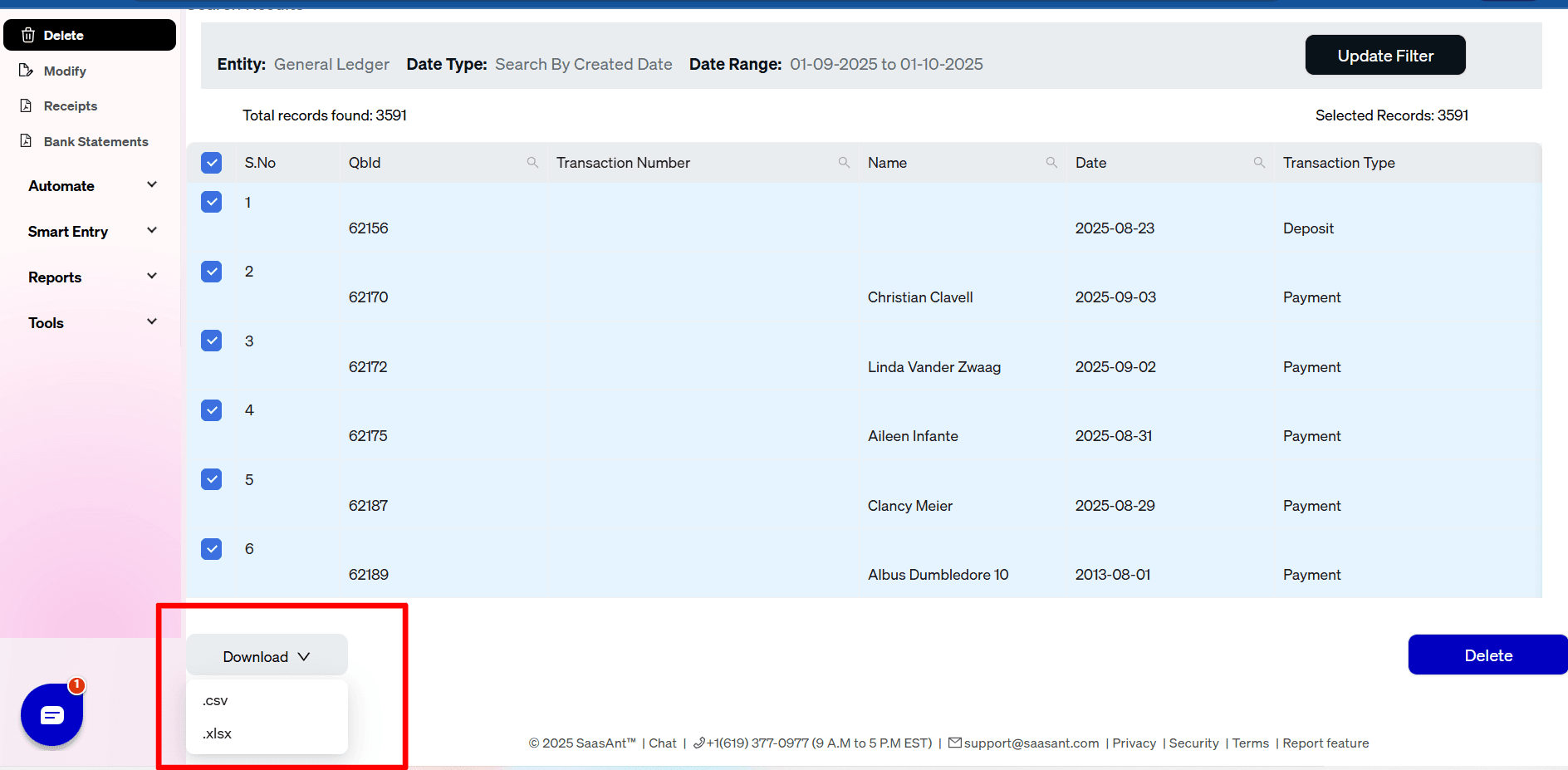The image size is (1568, 770).
Task: Open the support@saasant.com email link
Action: coord(1031,743)
